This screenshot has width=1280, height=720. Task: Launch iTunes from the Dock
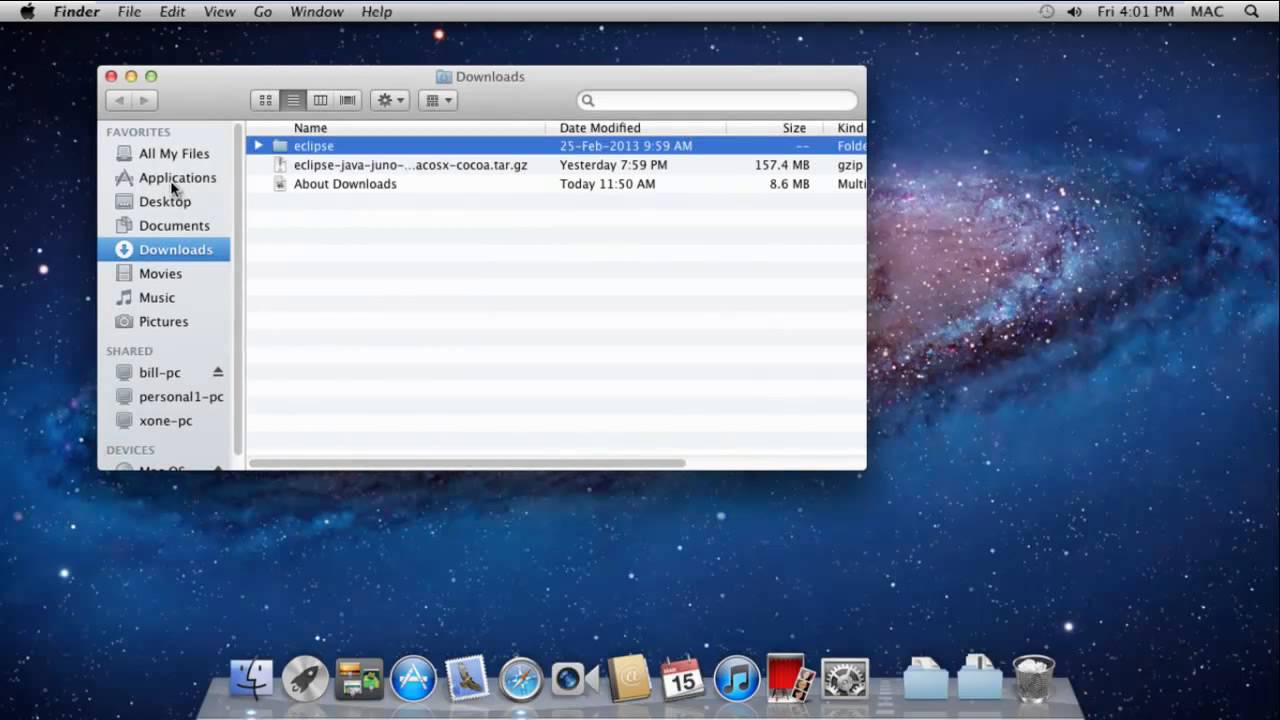(x=737, y=679)
